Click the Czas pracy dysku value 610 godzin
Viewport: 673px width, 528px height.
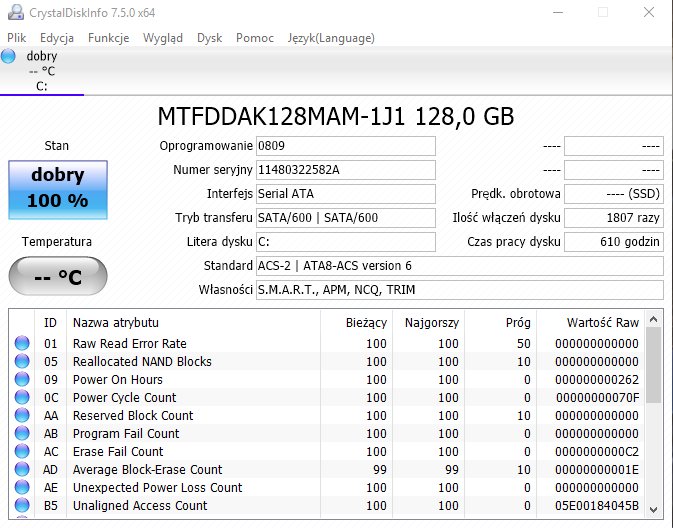point(614,242)
